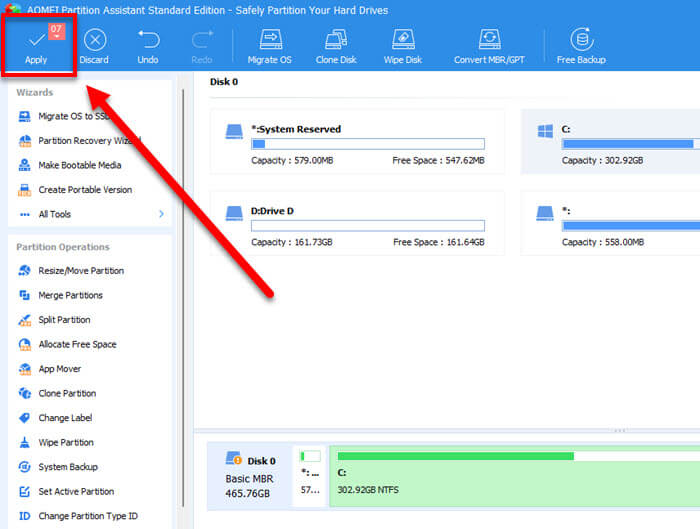The image size is (700, 529).
Task: Click the Wizards section header
Action: coord(35,92)
